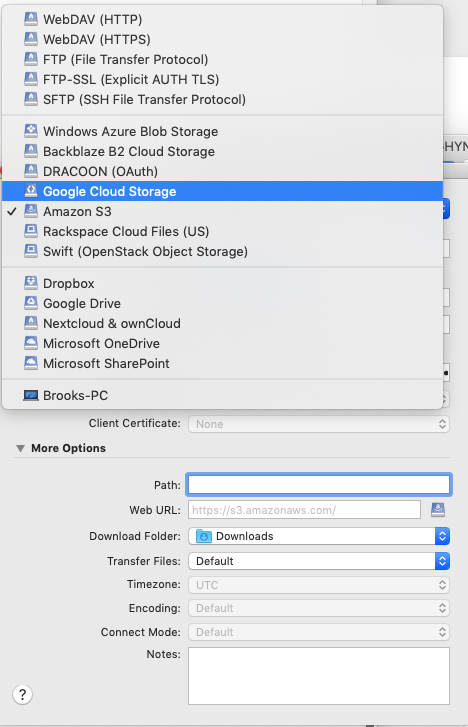Open the Encoding dropdown
The width and height of the screenshot is (468, 727).
pos(319,608)
